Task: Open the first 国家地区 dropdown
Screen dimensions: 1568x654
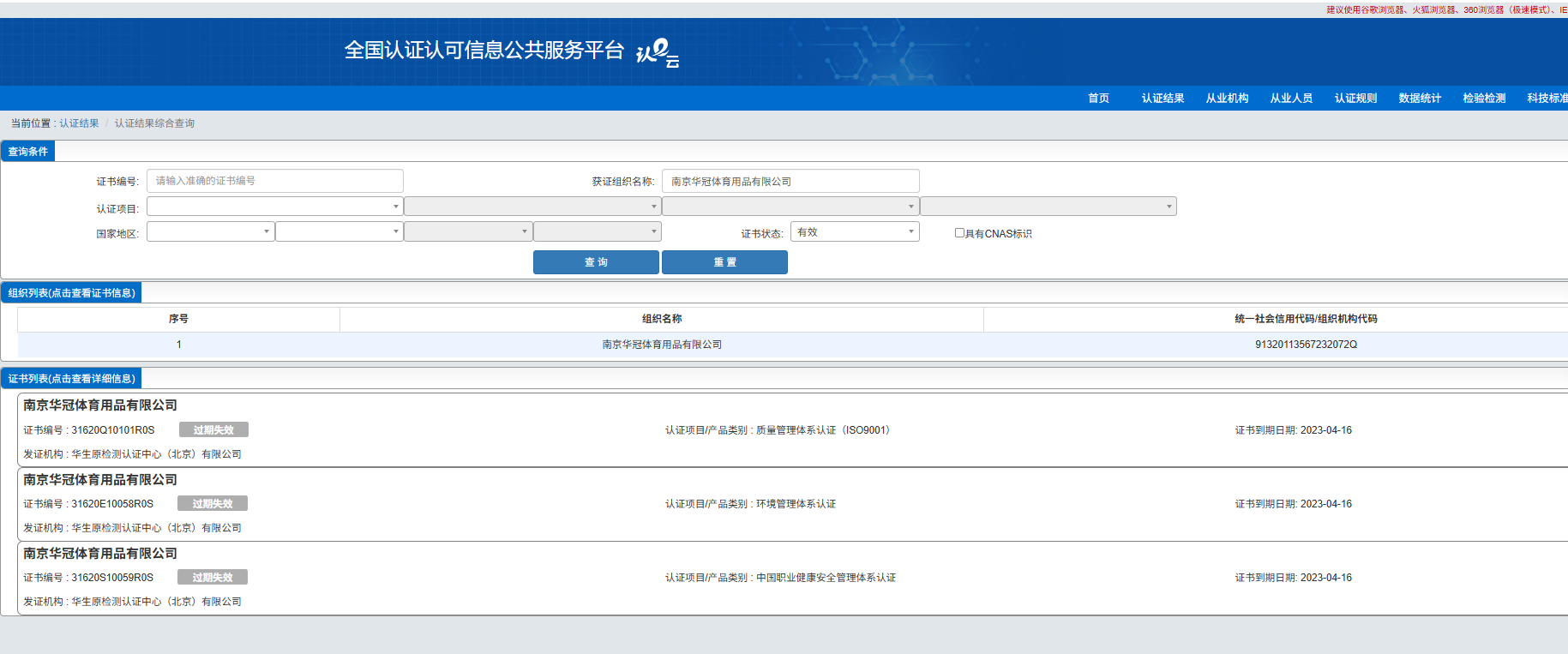Action: pos(210,231)
